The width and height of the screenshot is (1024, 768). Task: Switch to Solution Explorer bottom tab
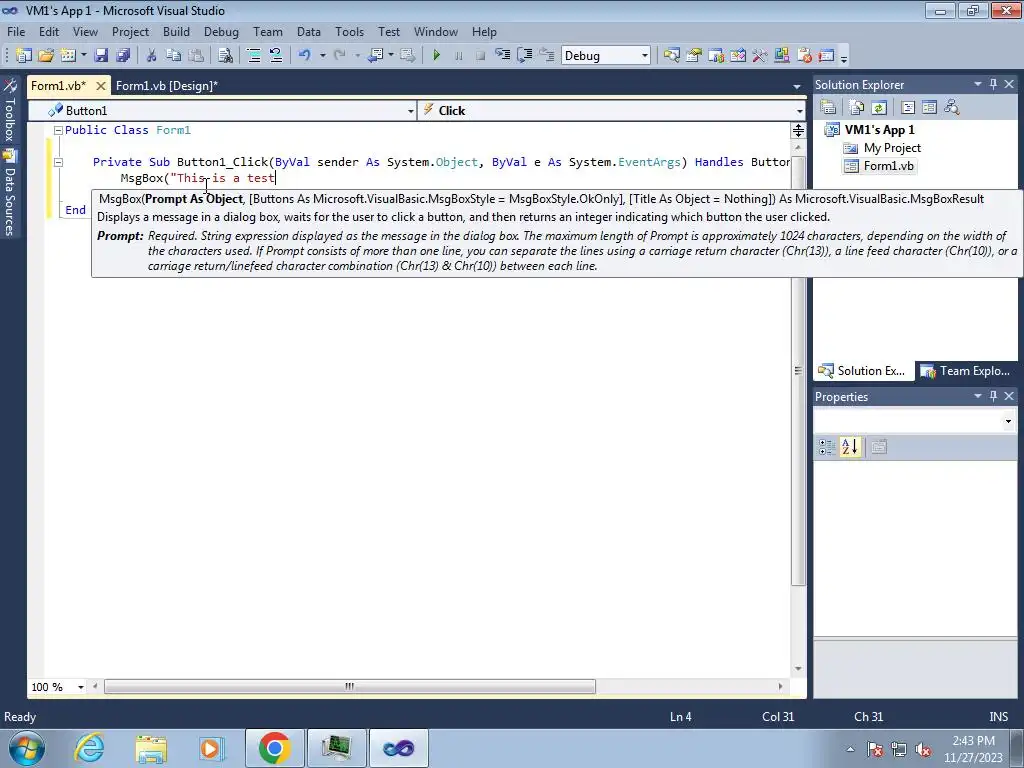tap(863, 371)
